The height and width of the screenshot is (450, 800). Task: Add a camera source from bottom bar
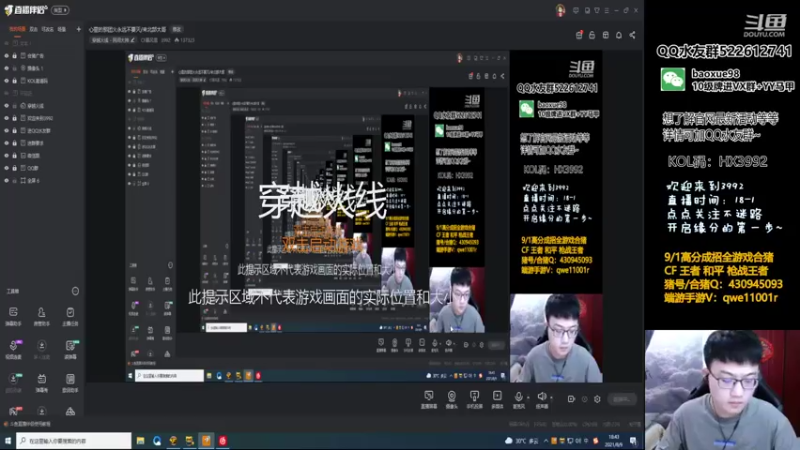[452, 399]
